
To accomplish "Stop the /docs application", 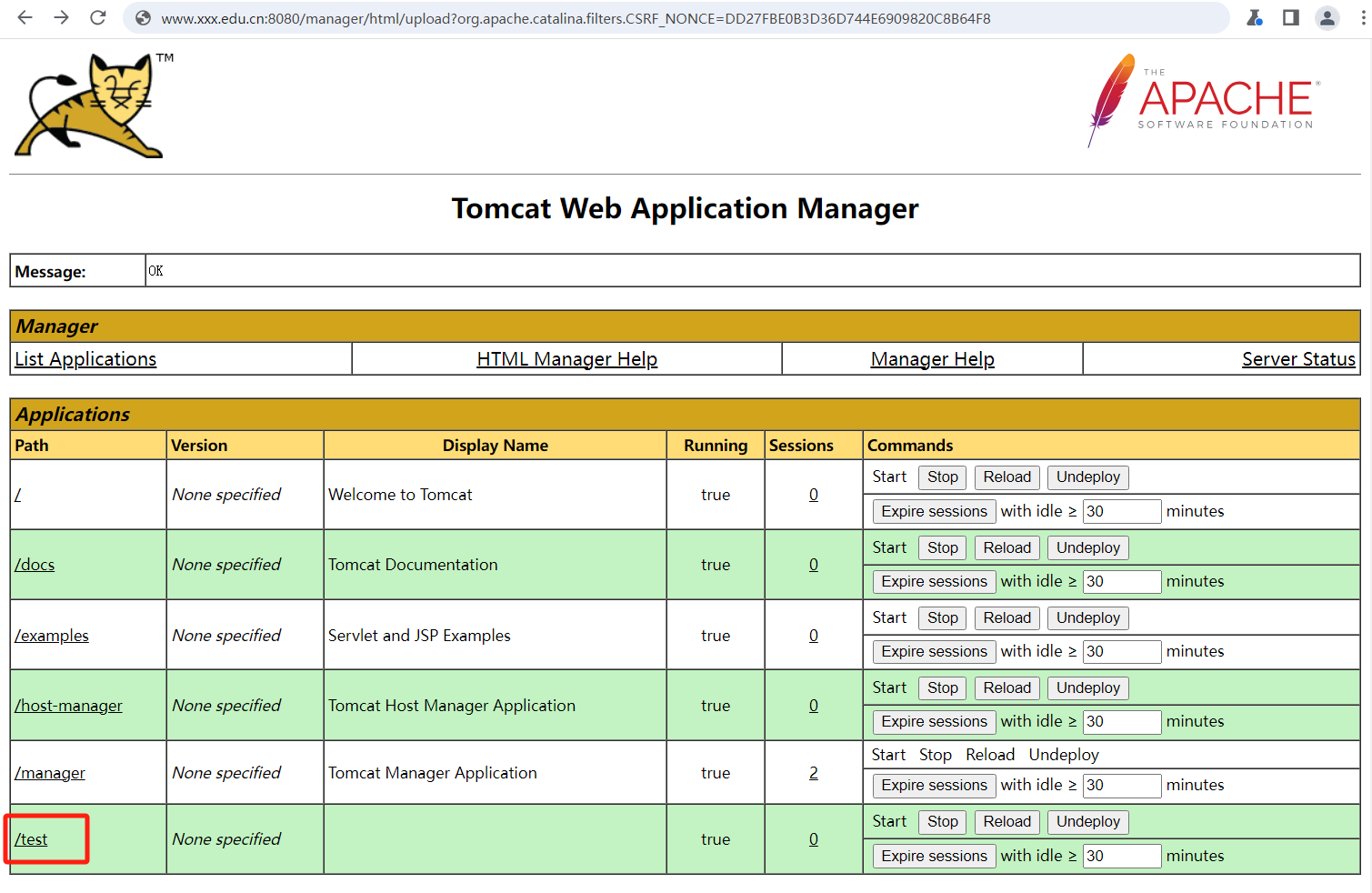I will [942, 547].
